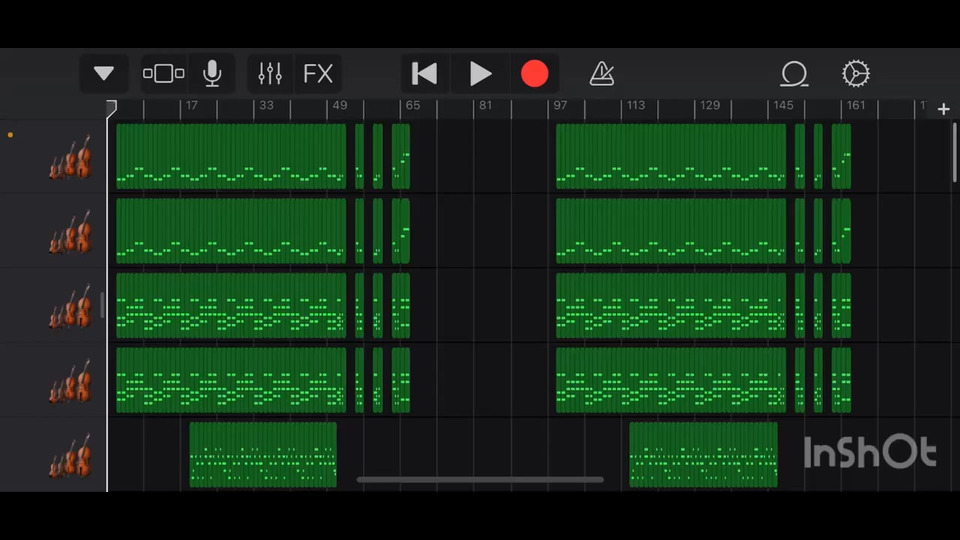The width and height of the screenshot is (960, 540).
Task: Select fourth track's long region starting at bar 1
Action: [x=231, y=380]
